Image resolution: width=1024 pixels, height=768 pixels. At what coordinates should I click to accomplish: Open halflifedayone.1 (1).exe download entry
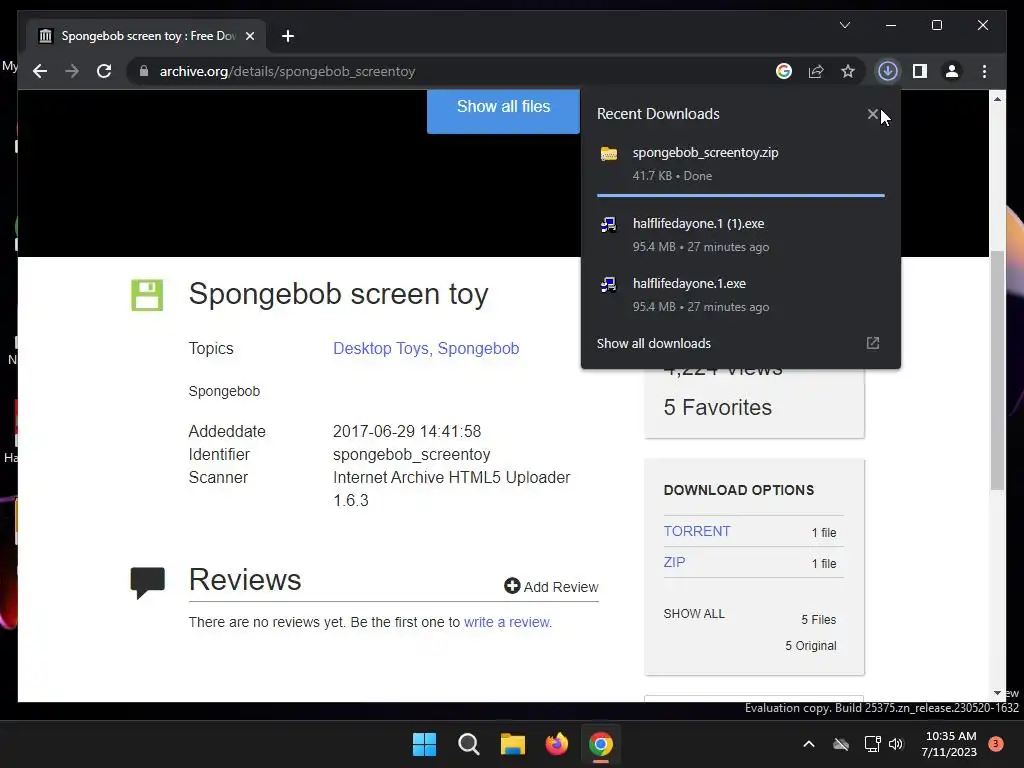point(741,234)
